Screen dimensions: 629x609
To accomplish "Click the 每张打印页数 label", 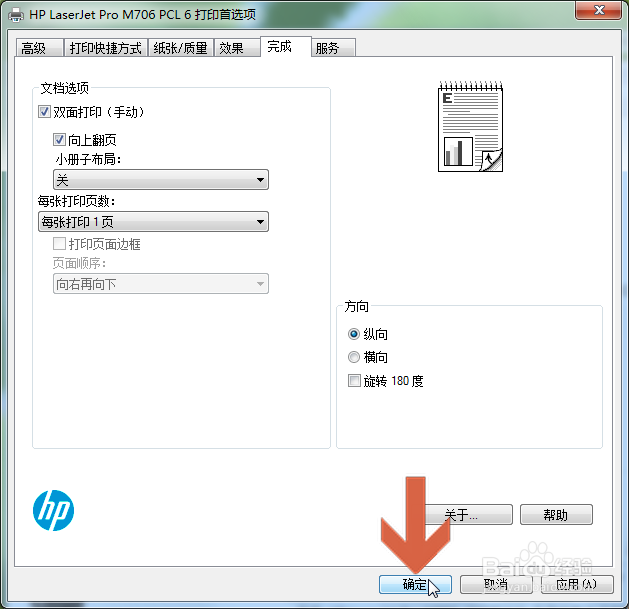I will [x=76, y=201].
